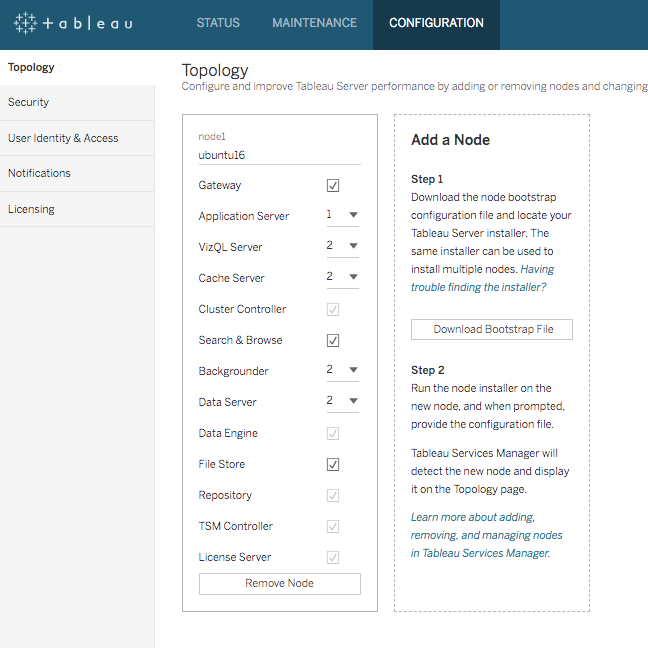Click the 'Cache Server' label
648x648 pixels.
coord(231,278)
